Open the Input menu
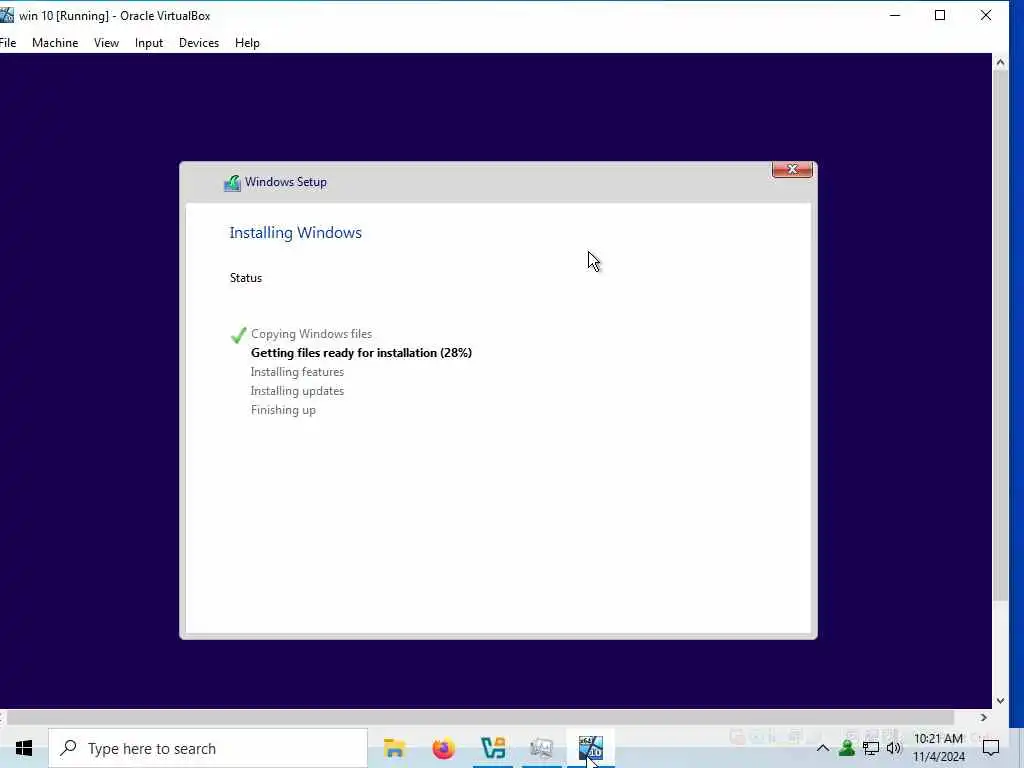 pyautogui.click(x=149, y=43)
